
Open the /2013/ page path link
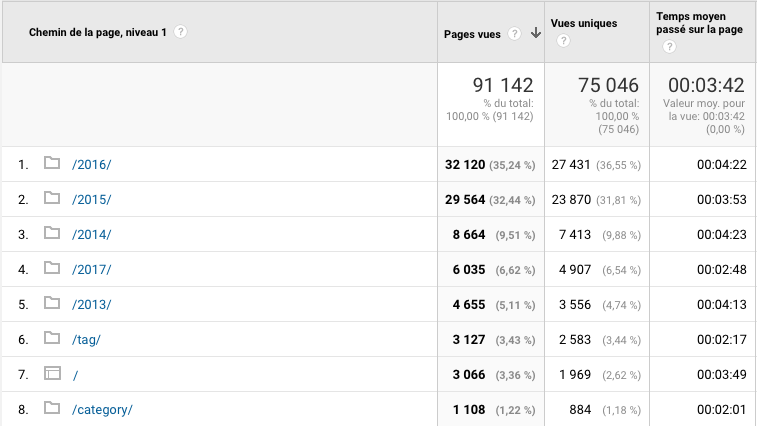(x=92, y=304)
